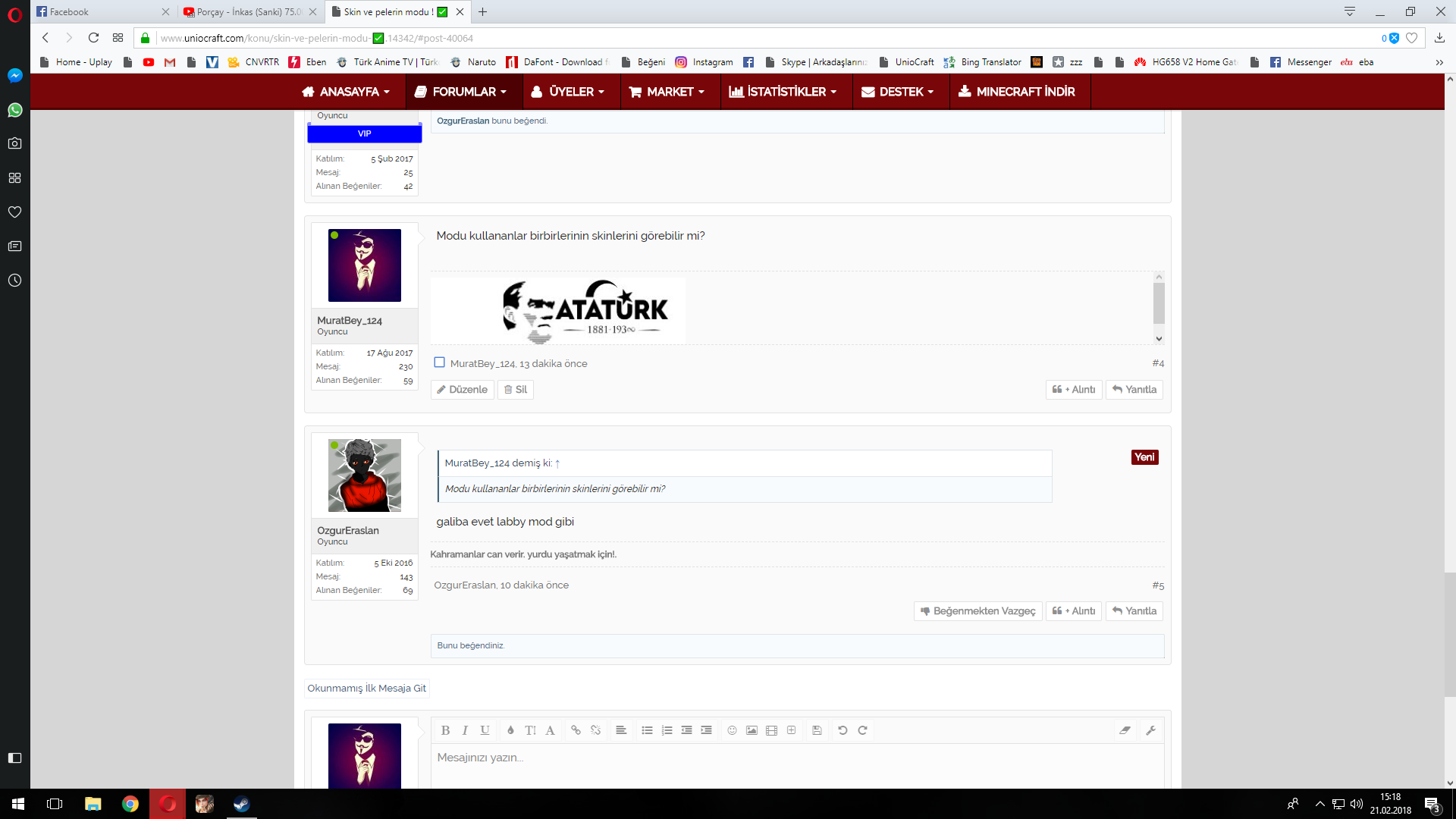
Task: Switch to the Porçay - İnkas tab
Action: tap(250, 11)
